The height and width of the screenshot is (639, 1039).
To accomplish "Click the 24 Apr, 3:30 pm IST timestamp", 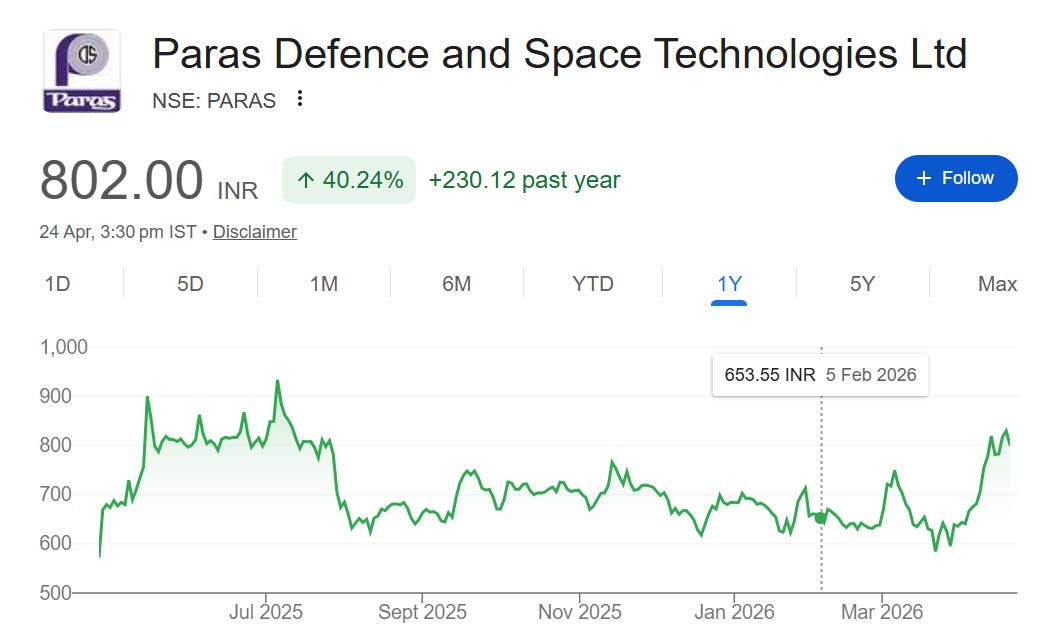I will click(118, 232).
